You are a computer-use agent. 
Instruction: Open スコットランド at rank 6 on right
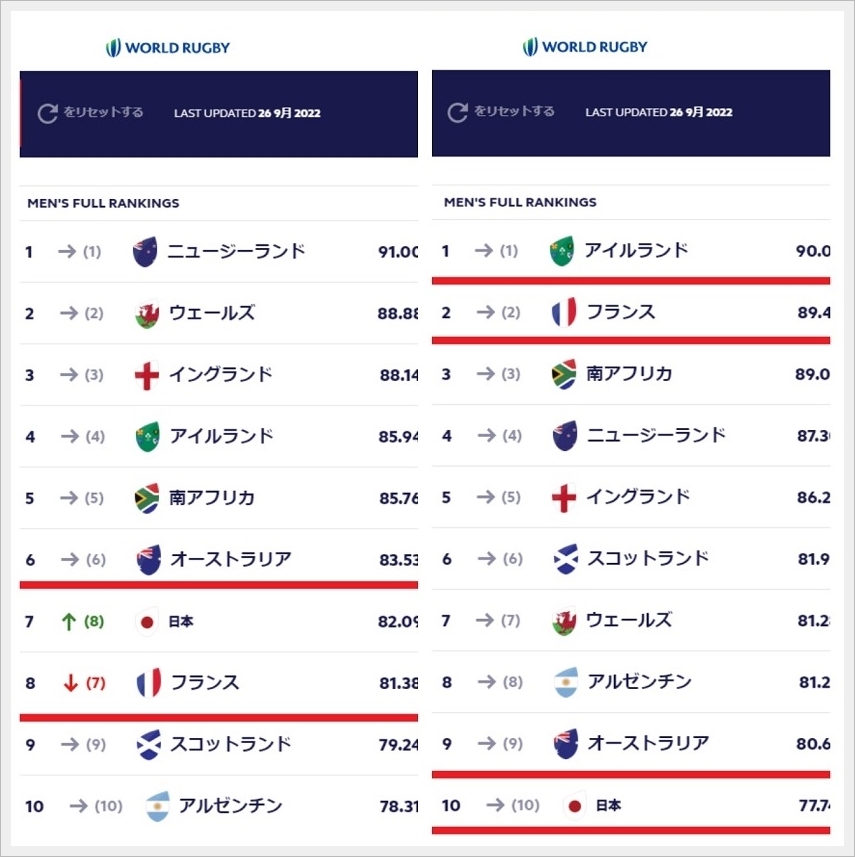tap(647, 559)
